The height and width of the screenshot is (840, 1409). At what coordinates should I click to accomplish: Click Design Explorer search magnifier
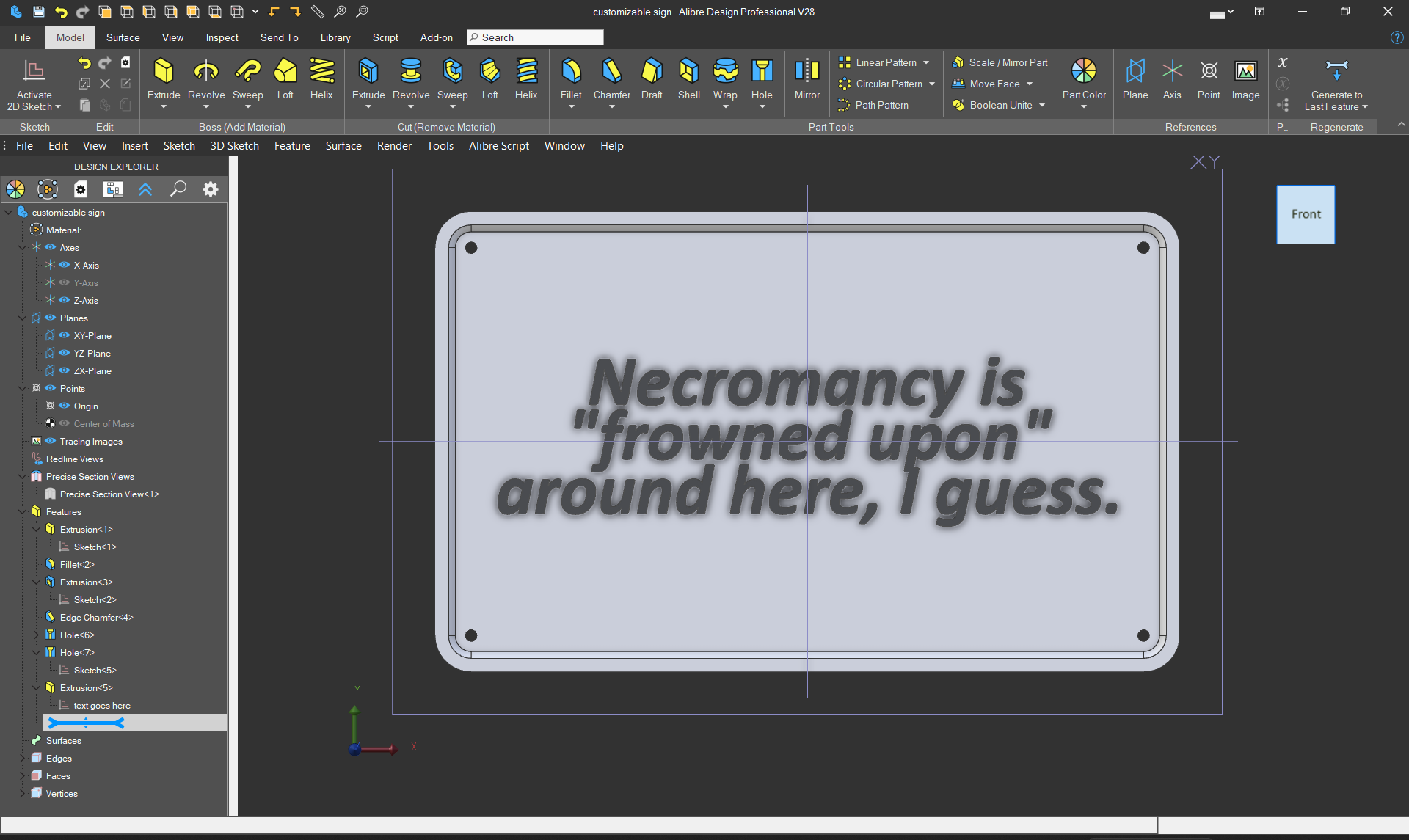(178, 189)
